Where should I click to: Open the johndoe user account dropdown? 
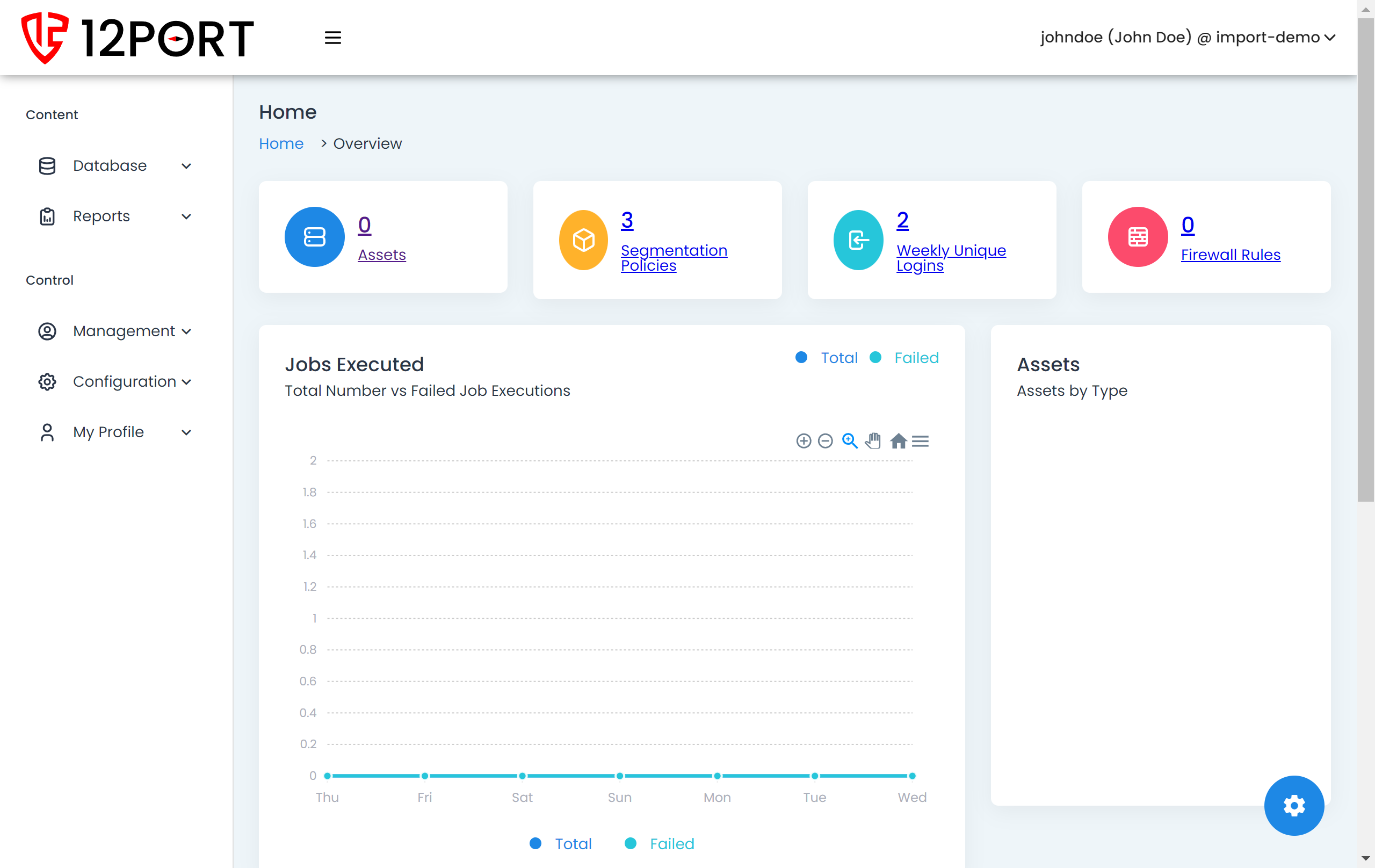tap(1187, 38)
